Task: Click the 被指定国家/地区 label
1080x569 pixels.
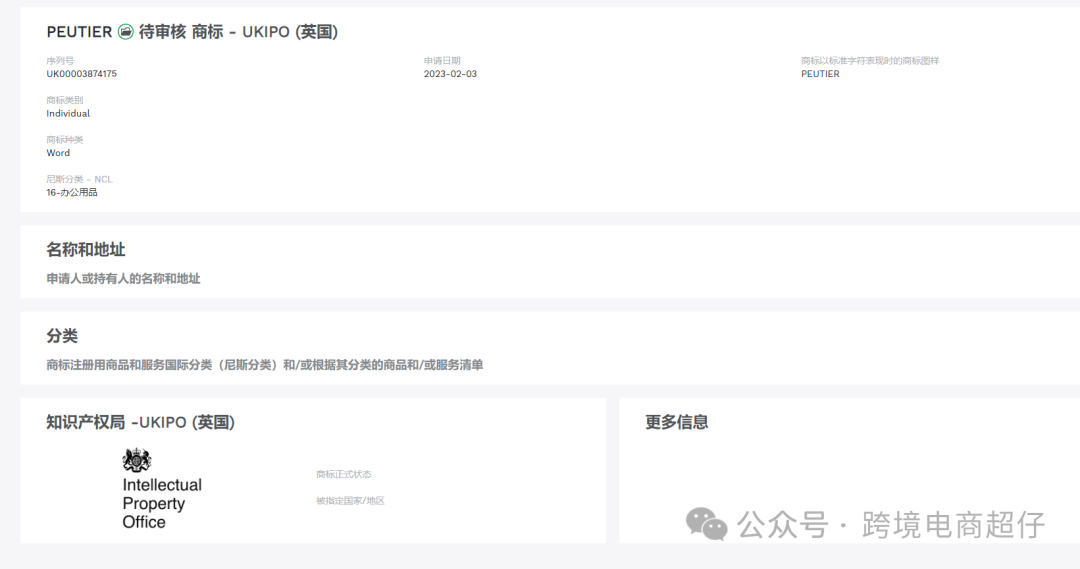Action: tap(350, 501)
